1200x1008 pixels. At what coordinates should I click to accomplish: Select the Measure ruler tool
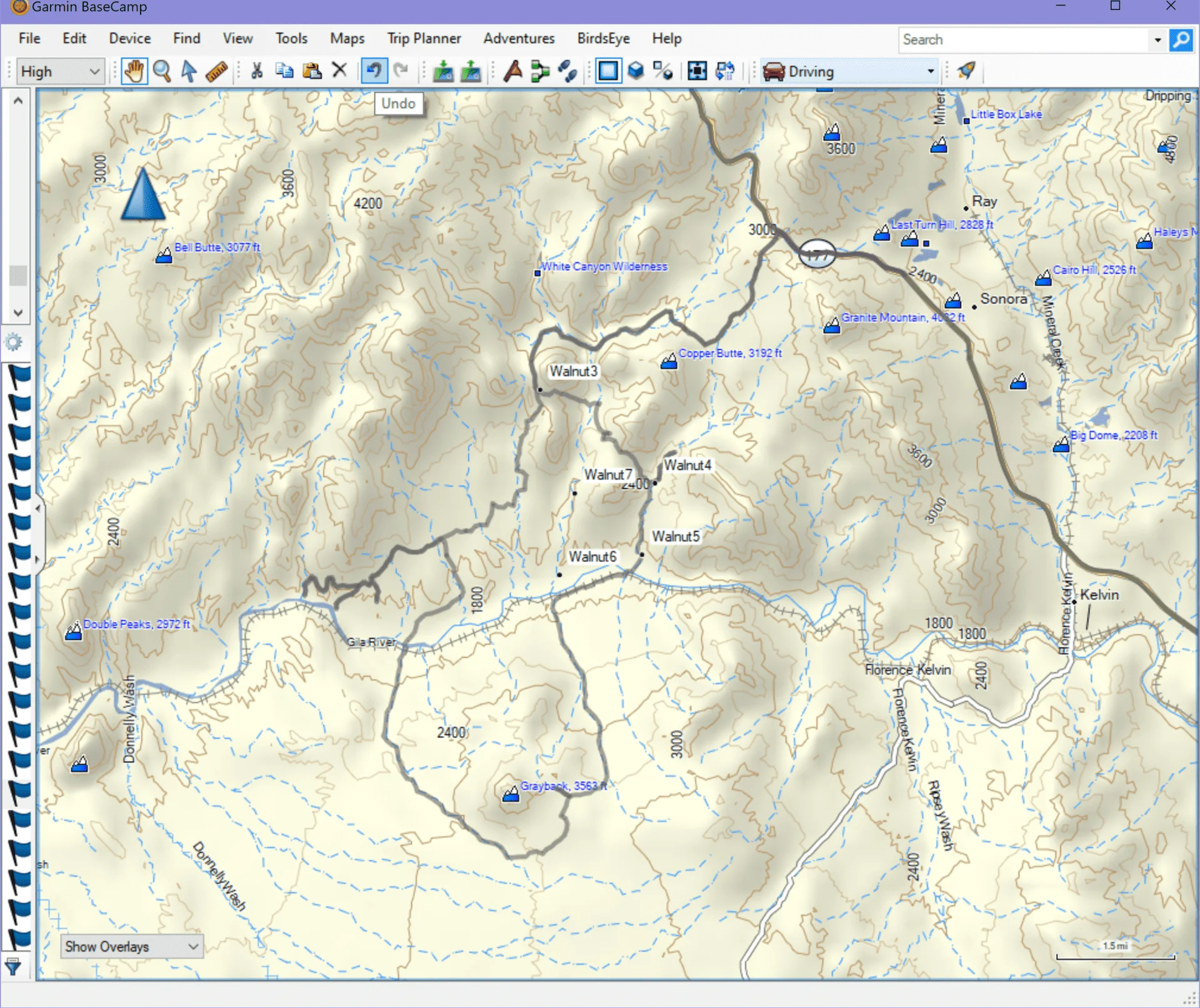(216, 71)
